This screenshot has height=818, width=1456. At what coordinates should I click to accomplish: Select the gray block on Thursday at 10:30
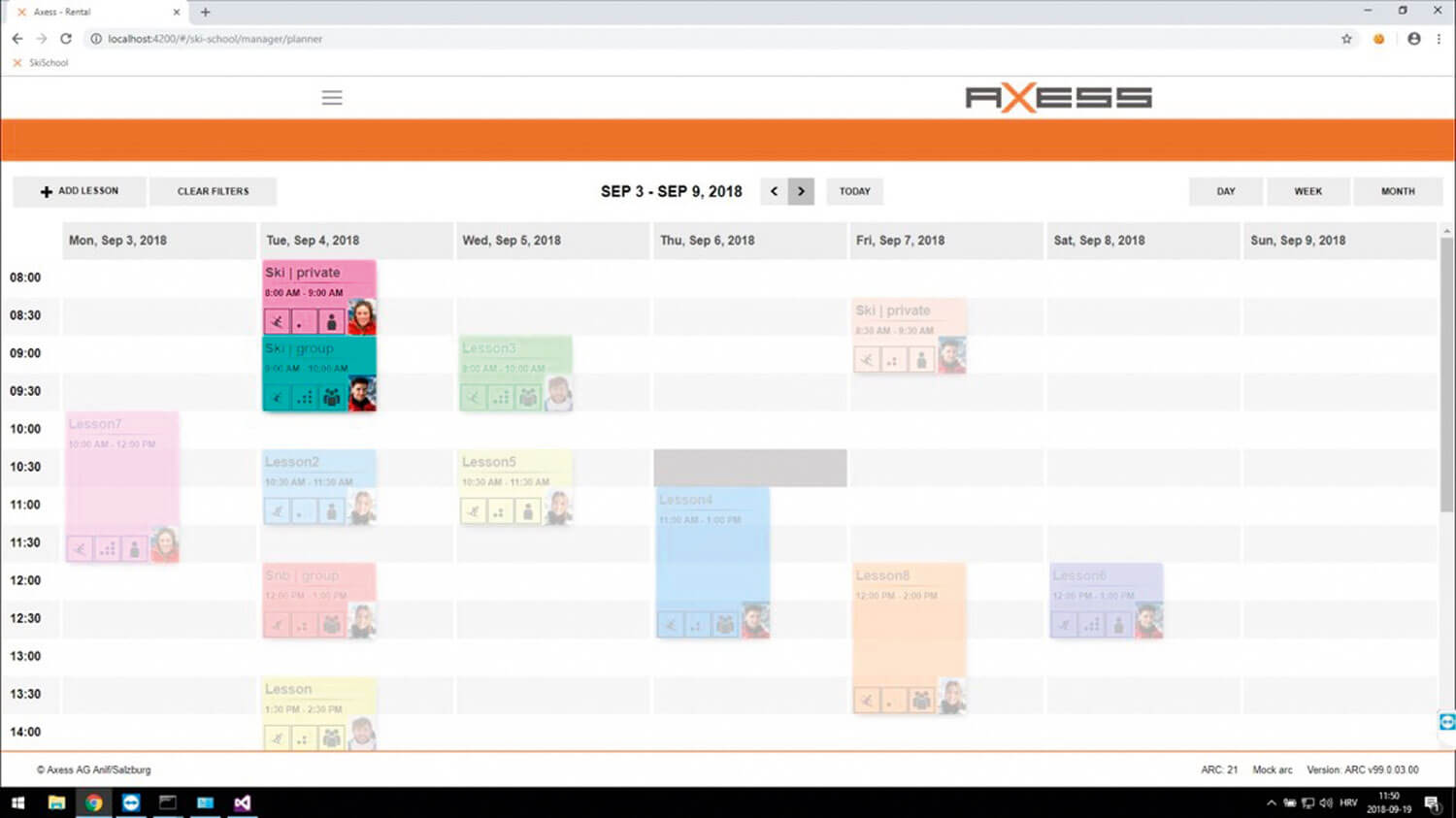(x=749, y=468)
